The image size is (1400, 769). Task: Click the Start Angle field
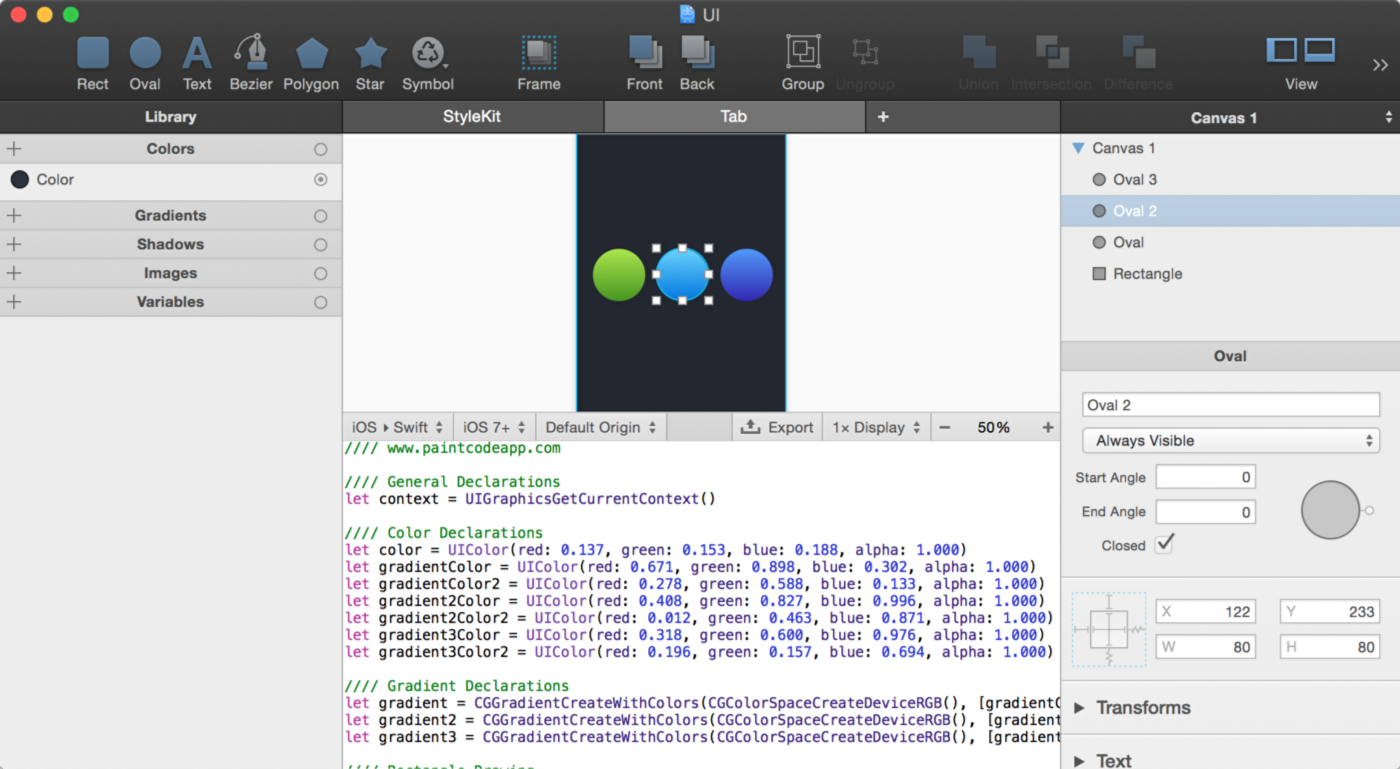pyautogui.click(x=1205, y=478)
